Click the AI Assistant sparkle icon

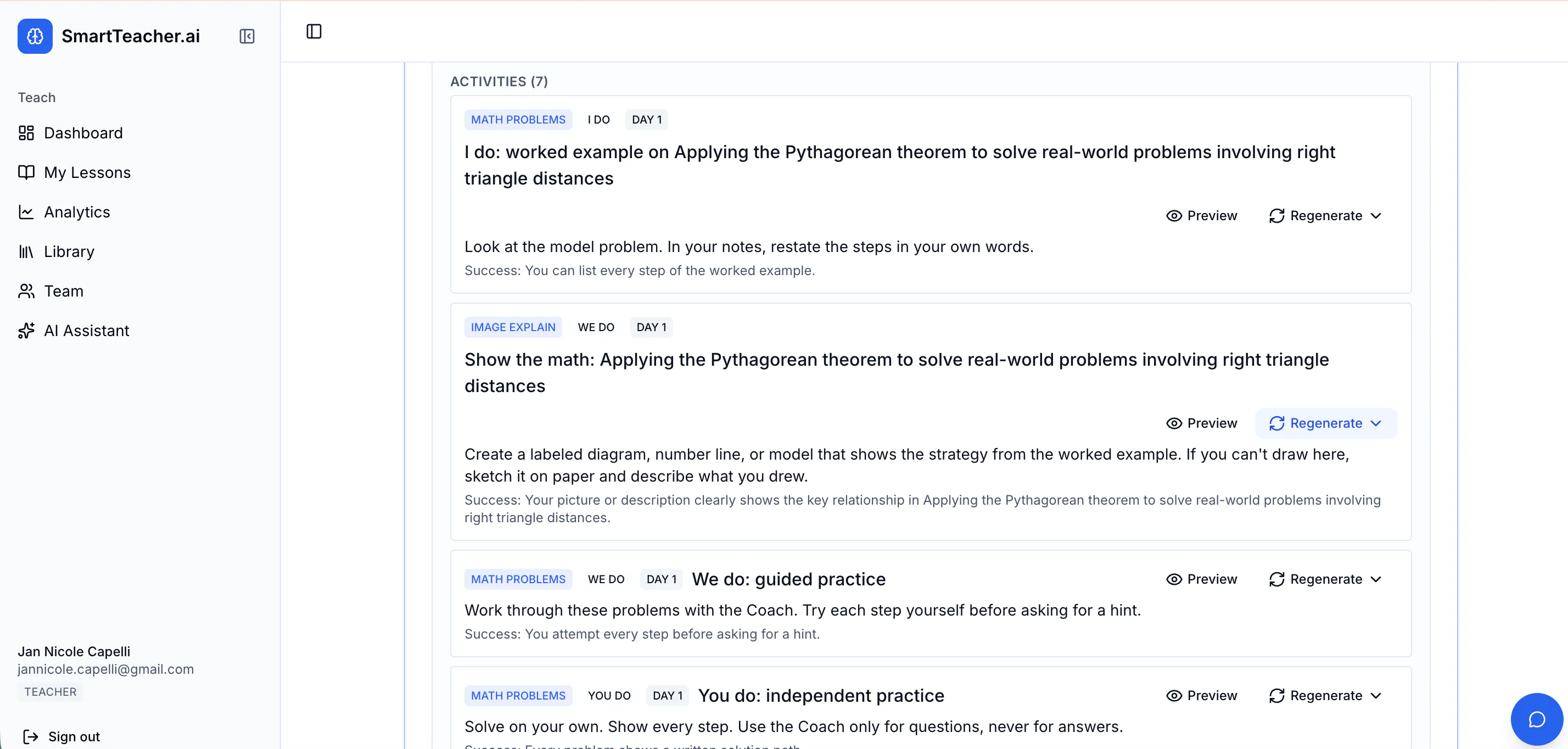tap(26, 331)
